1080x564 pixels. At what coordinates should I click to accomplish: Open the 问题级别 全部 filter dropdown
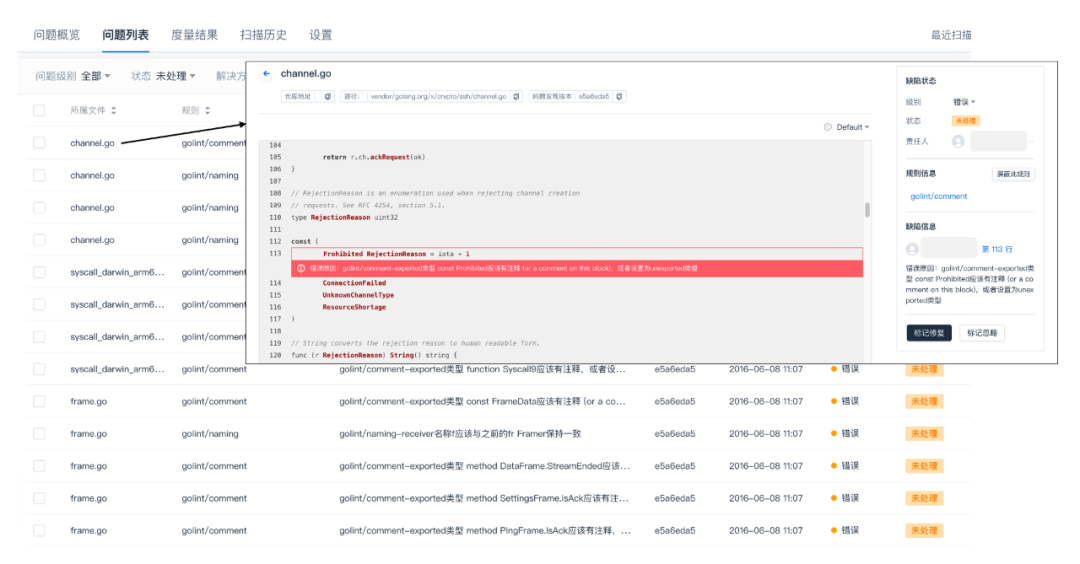[x=95, y=76]
